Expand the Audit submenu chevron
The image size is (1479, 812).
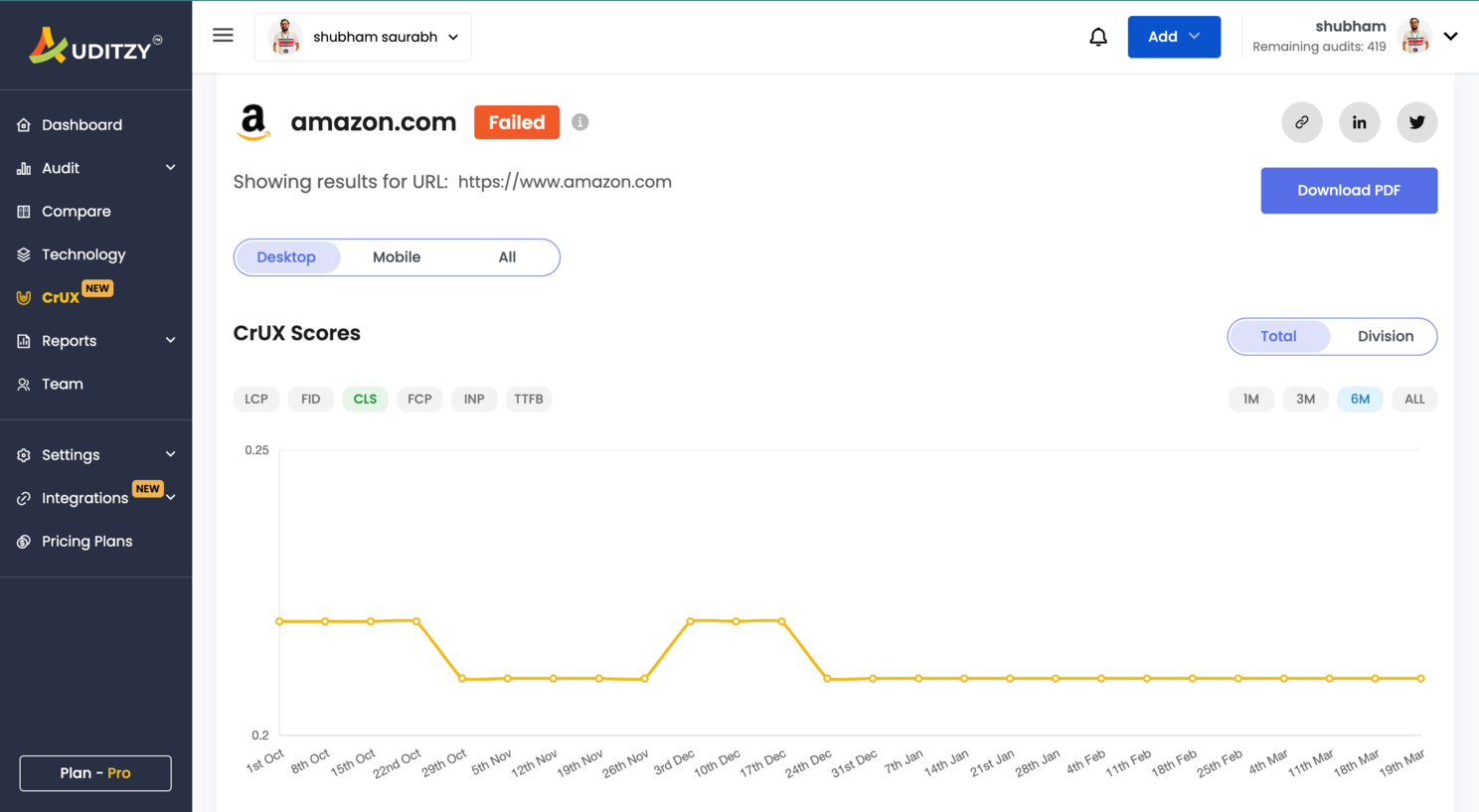click(x=171, y=168)
